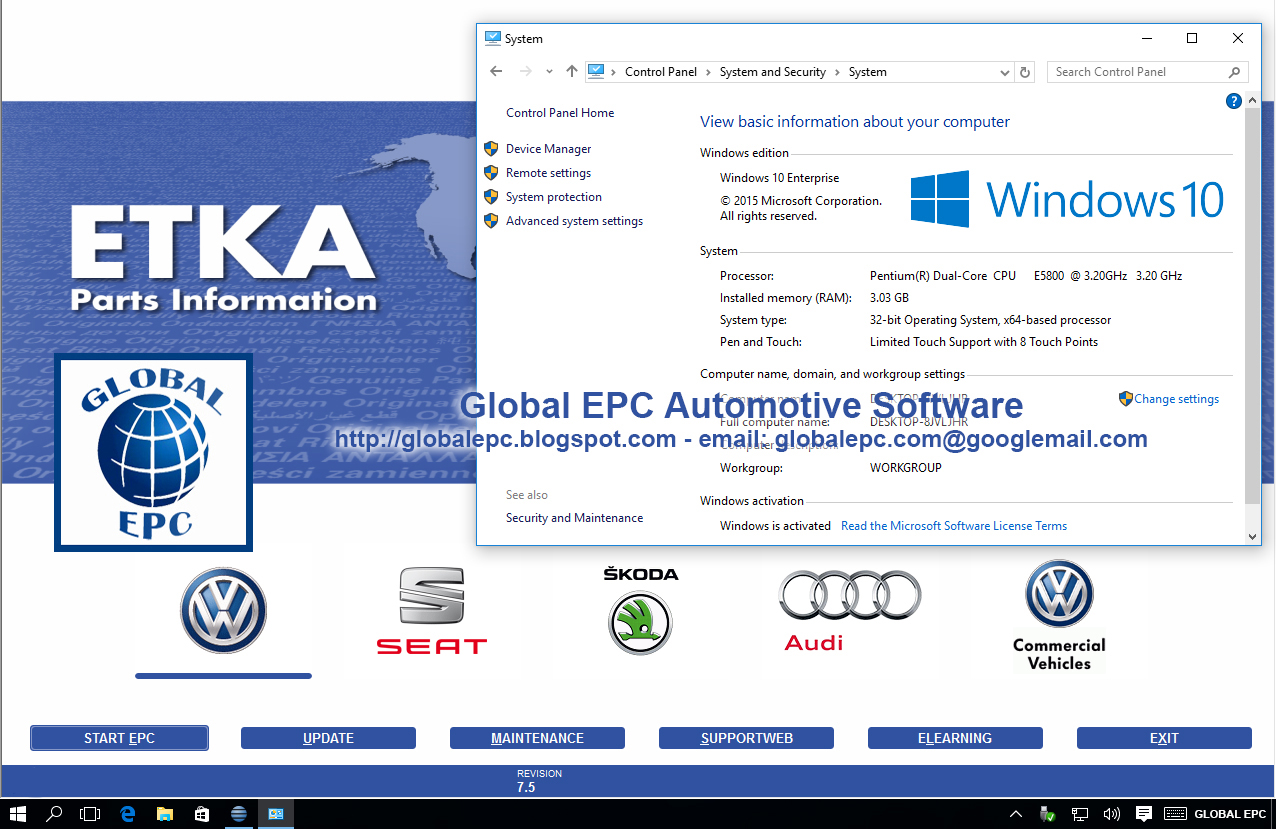
Task: Open the touch keyboard tray icon
Action: pyautogui.click(x=1176, y=814)
